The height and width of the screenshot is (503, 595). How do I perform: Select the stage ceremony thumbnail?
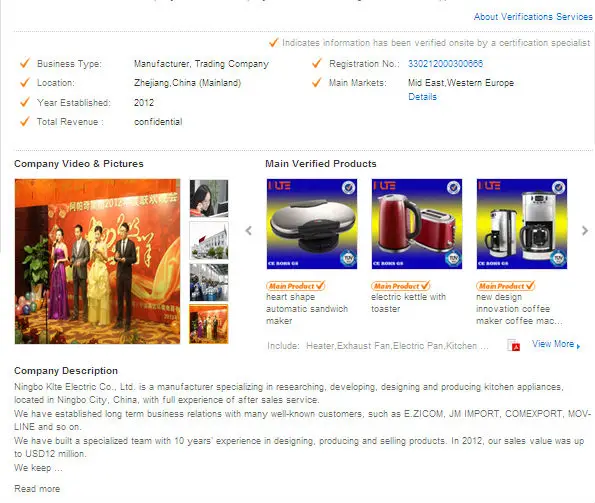click(x=209, y=324)
